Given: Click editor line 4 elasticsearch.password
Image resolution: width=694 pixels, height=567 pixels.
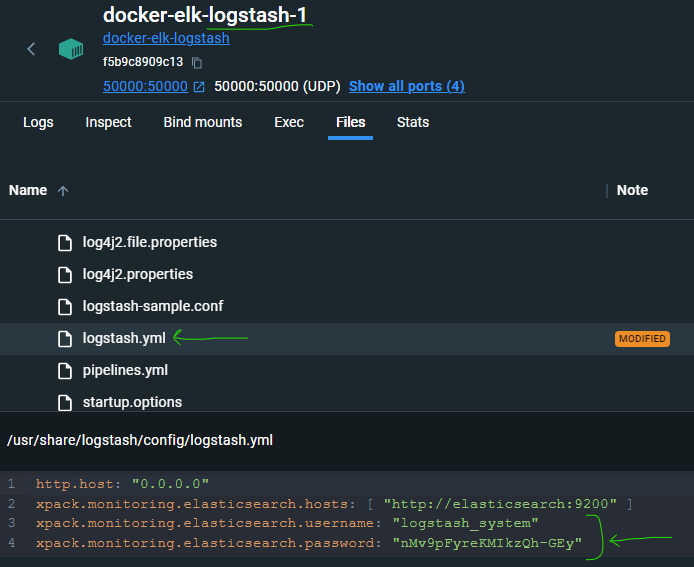Looking at the screenshot, I should point(347,543).
